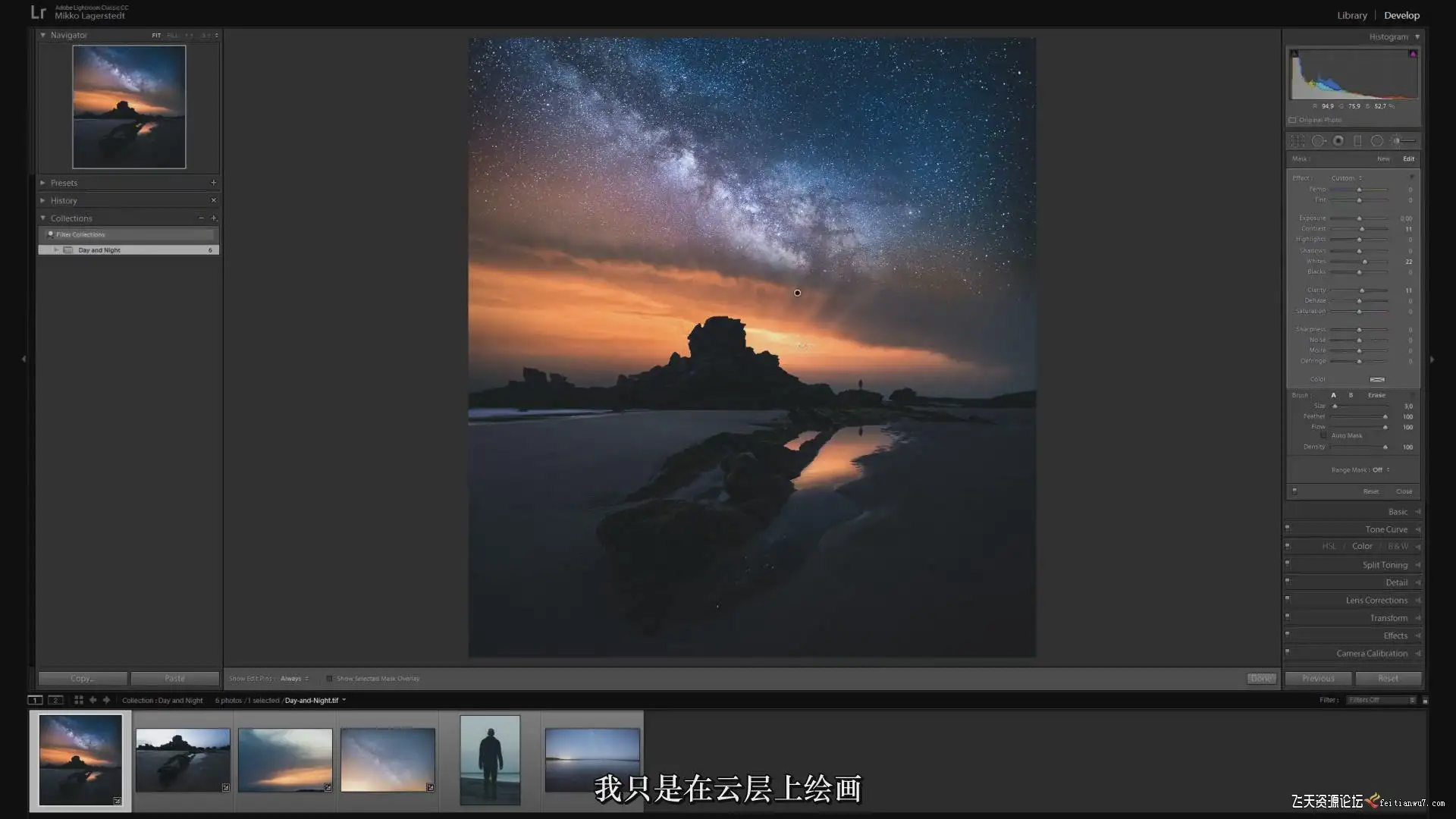Select the Radial Filter tool
This screenshot has height=819, width=1456.
coord(1376,141)
